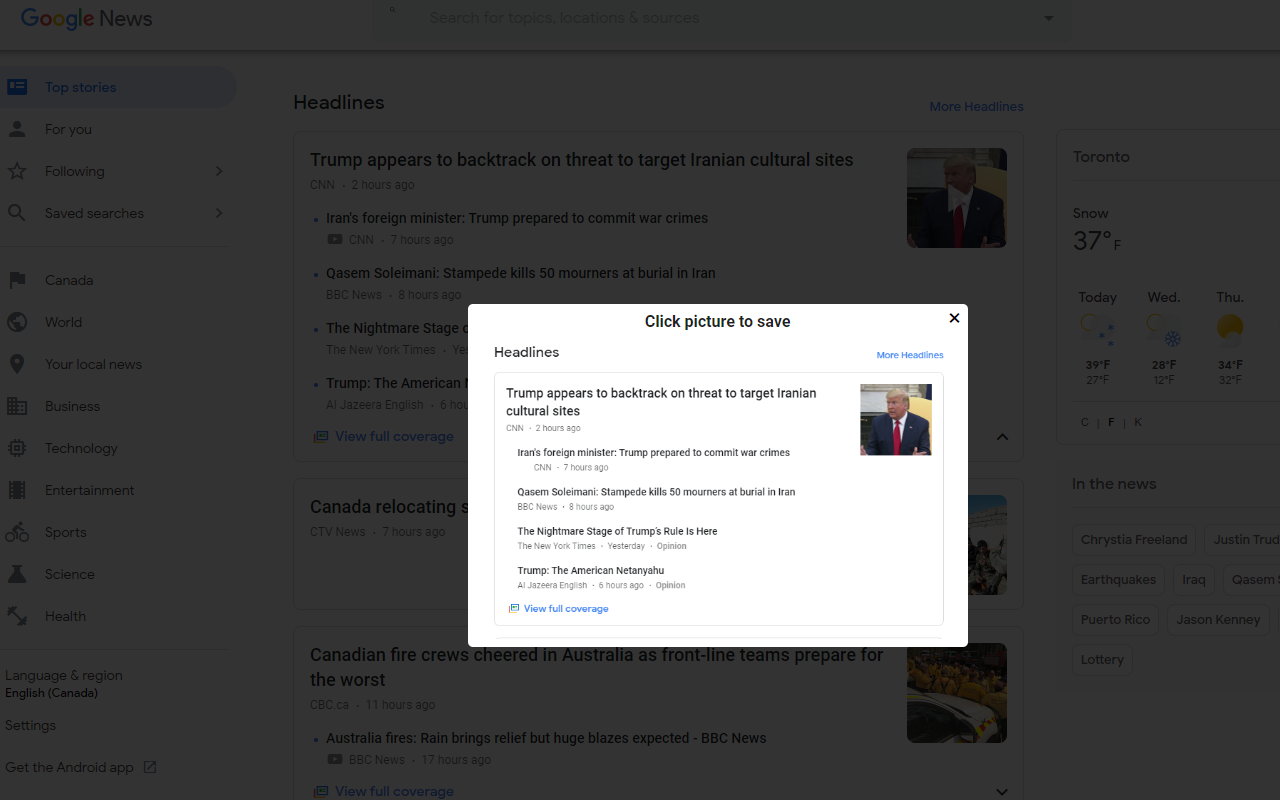
Task: Open dialog article 'Iran's foreign minister' from CNN
Action: pos(653,452)
